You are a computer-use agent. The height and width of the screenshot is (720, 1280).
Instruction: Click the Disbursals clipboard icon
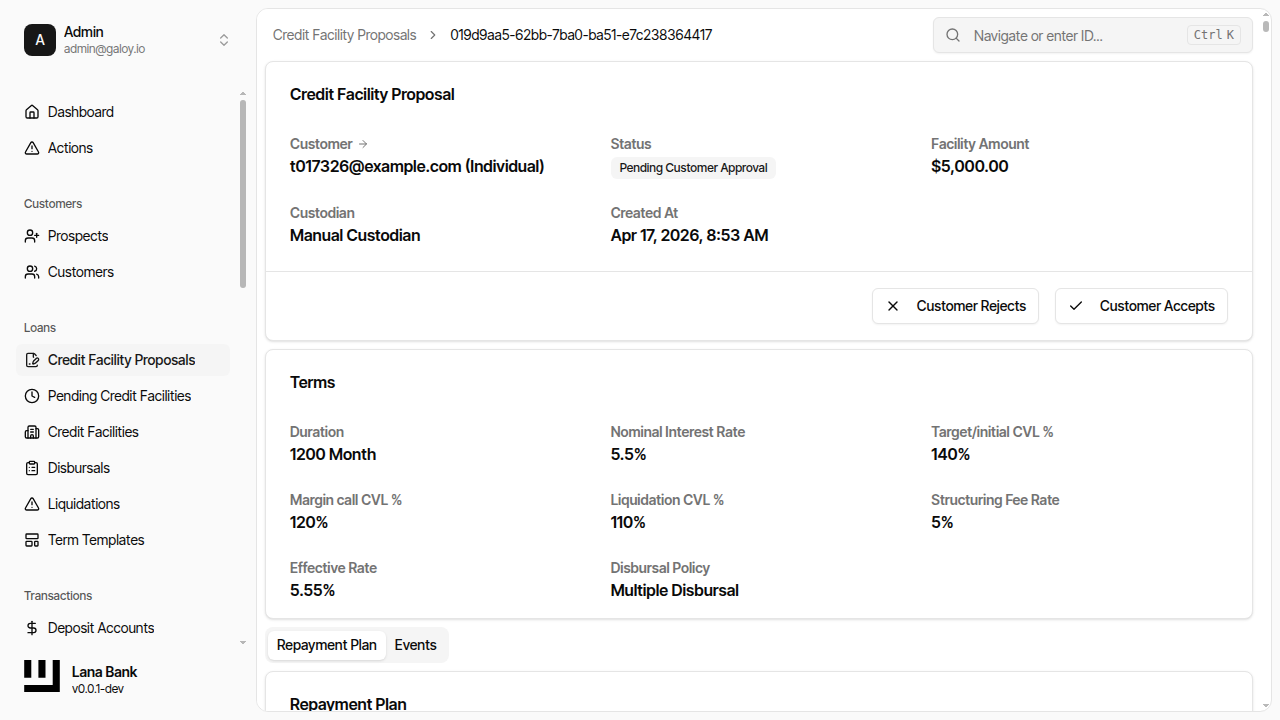click(x=32, y=468)
